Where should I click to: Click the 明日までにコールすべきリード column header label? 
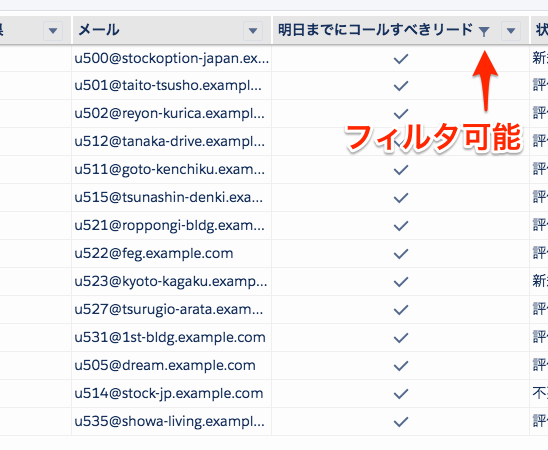(x=375, y=30)
